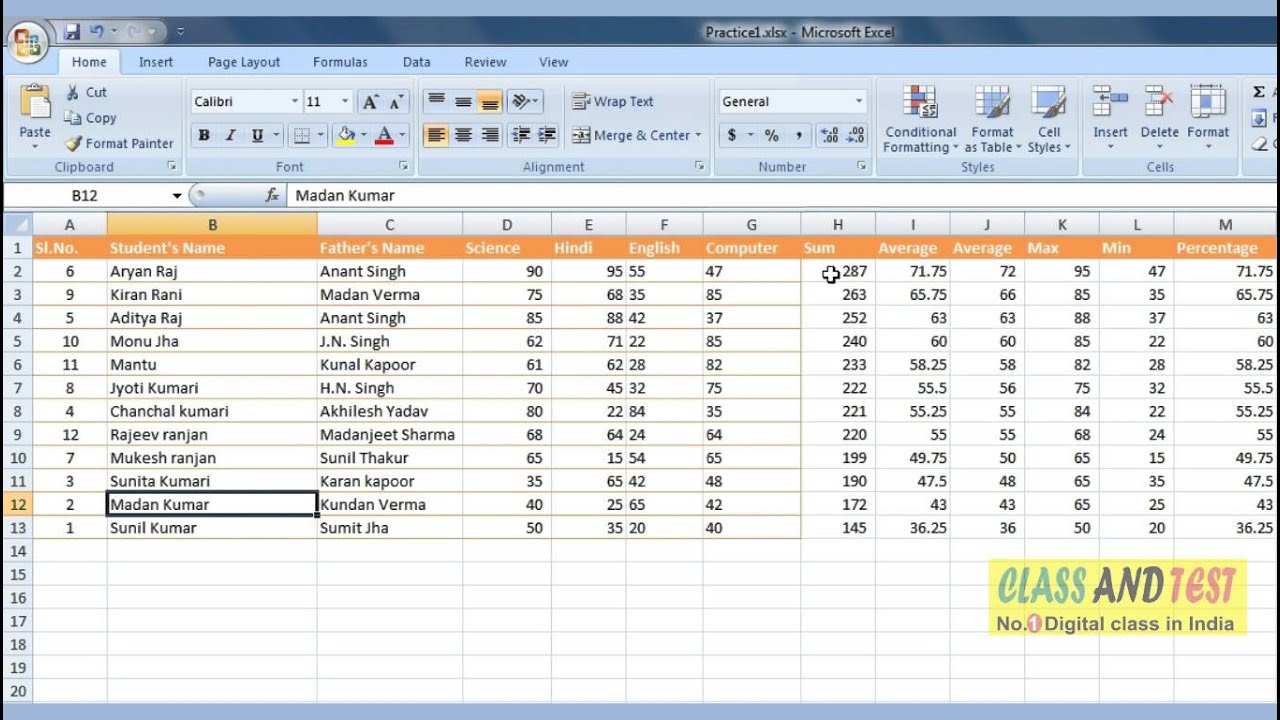This screenshot has width=1280, height=720.
Task: Switch to the View tab
Action: [554, 62]
